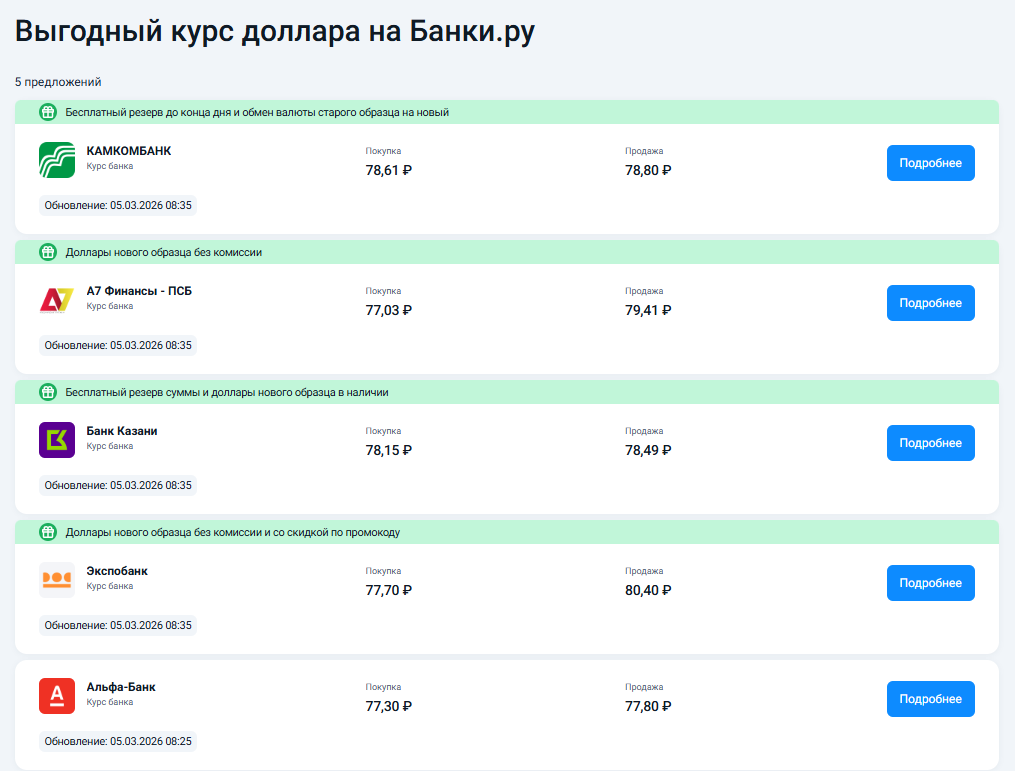Click the selling rate 78,49 ₽ of Банк Казани
Image resolution: width=1015 pixels, height=771 pixels.
point(646,450)
